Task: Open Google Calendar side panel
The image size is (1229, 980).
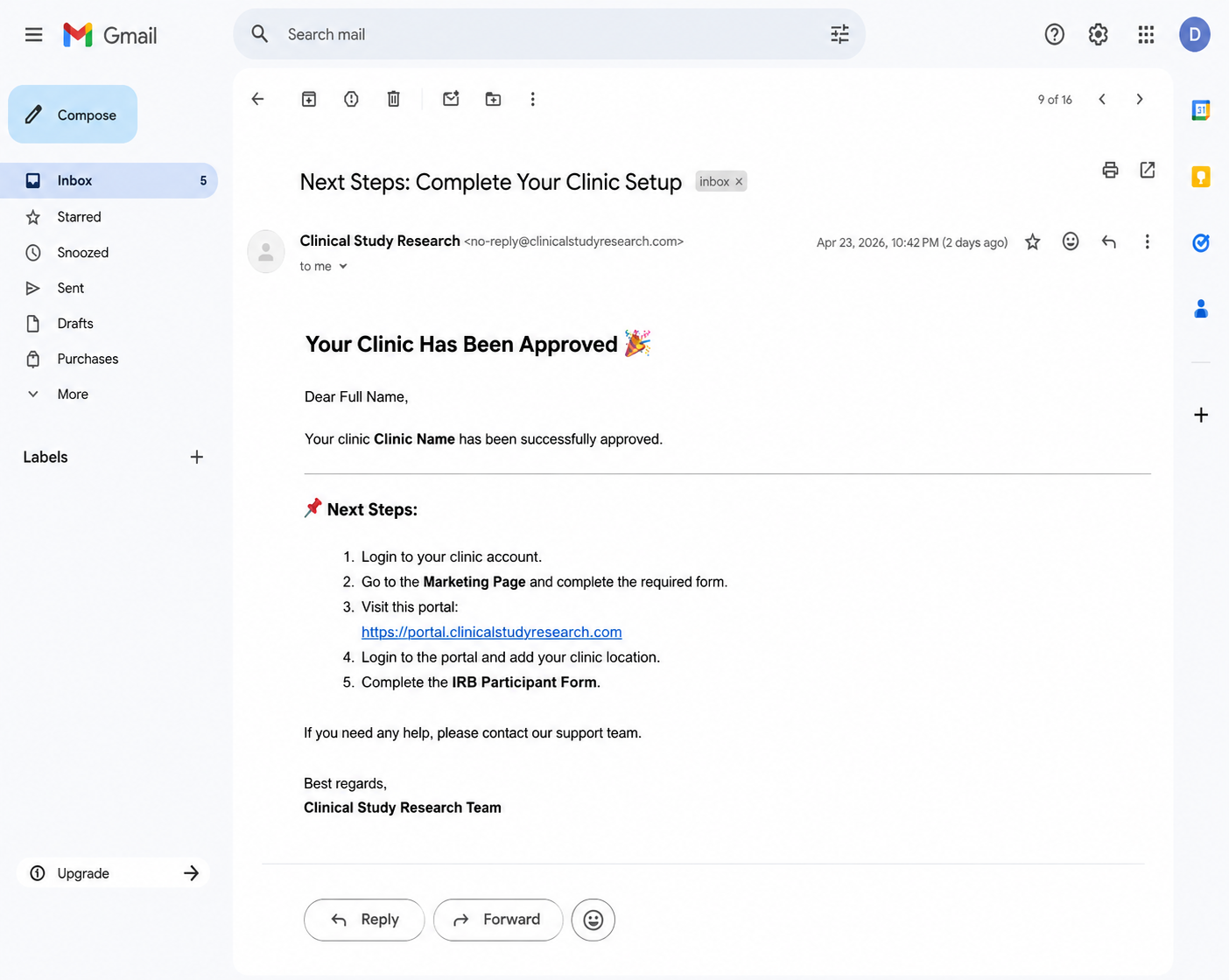Action: 1201,110
